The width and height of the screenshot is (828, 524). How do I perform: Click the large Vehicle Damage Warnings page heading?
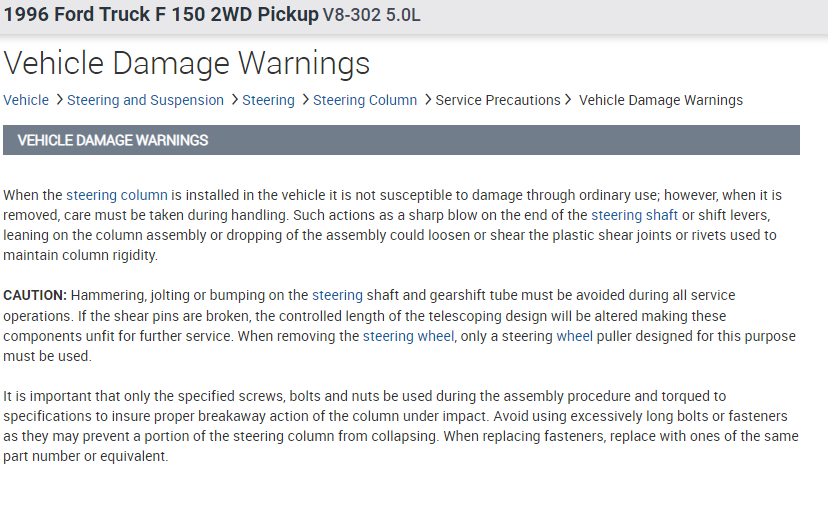pyautogui.click(x=187, y=63)
